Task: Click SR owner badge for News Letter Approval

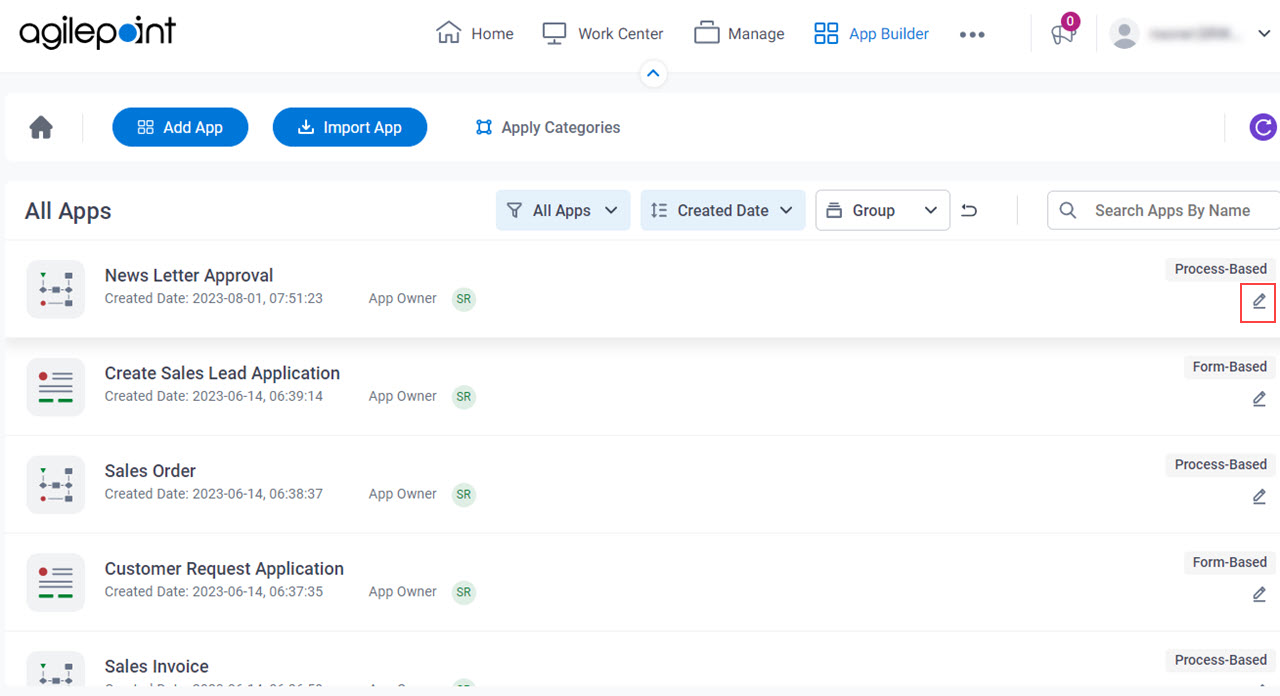Action: [463, 299]
